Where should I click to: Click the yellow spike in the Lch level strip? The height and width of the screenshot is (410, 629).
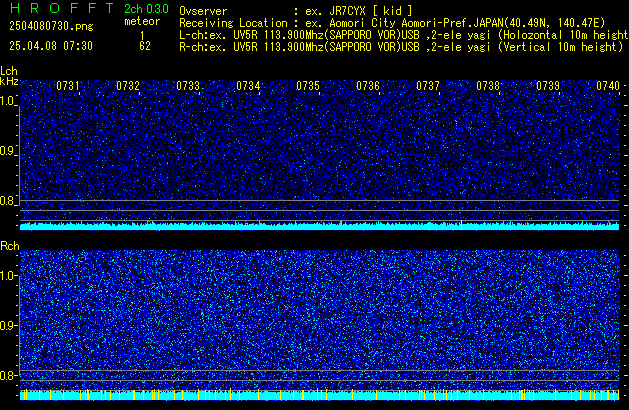click(461, 225)
